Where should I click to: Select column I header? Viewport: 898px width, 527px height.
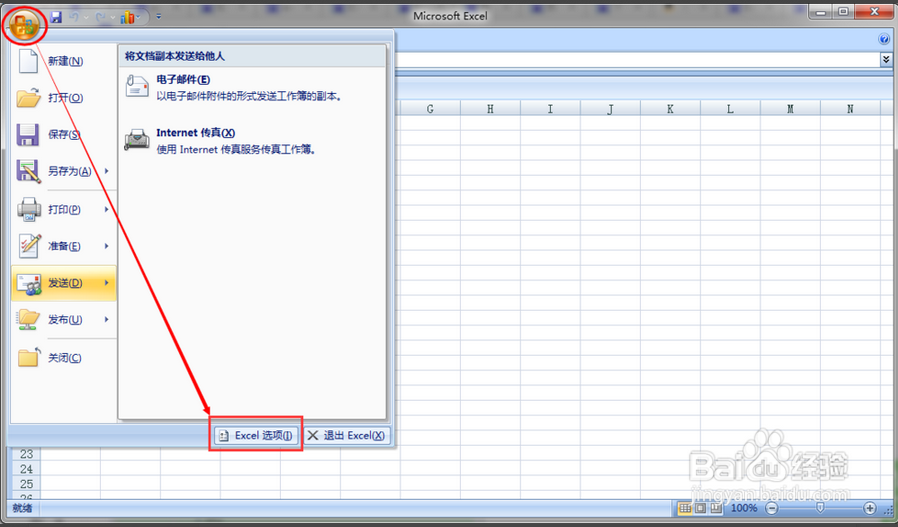coord(550,109)
